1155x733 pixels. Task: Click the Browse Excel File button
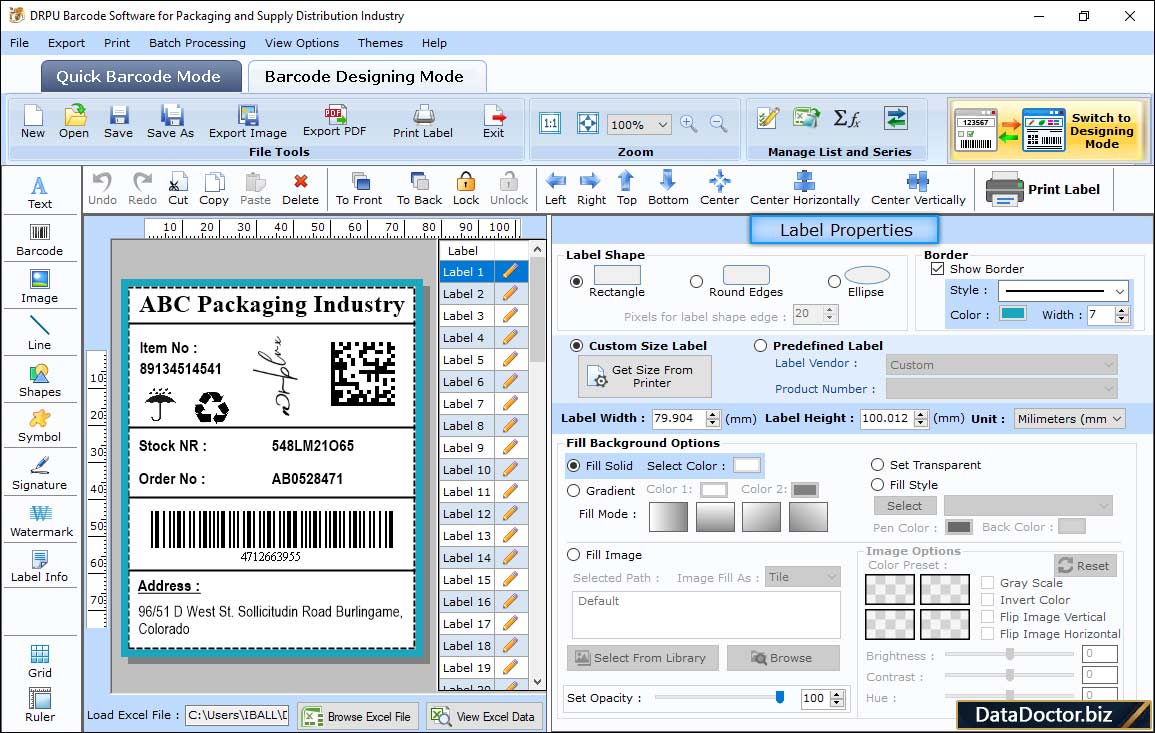pos(359,717)
